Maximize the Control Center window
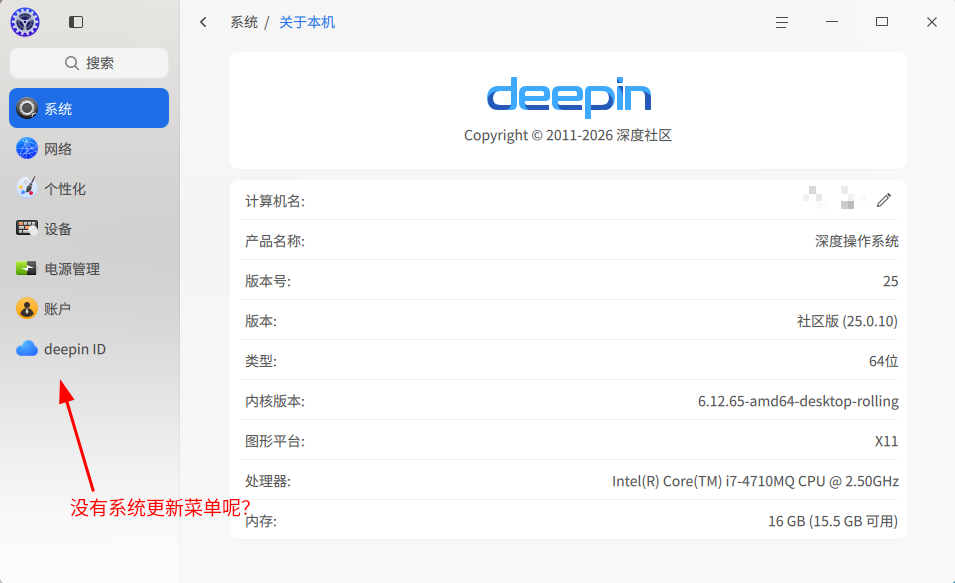 [882, 22]
